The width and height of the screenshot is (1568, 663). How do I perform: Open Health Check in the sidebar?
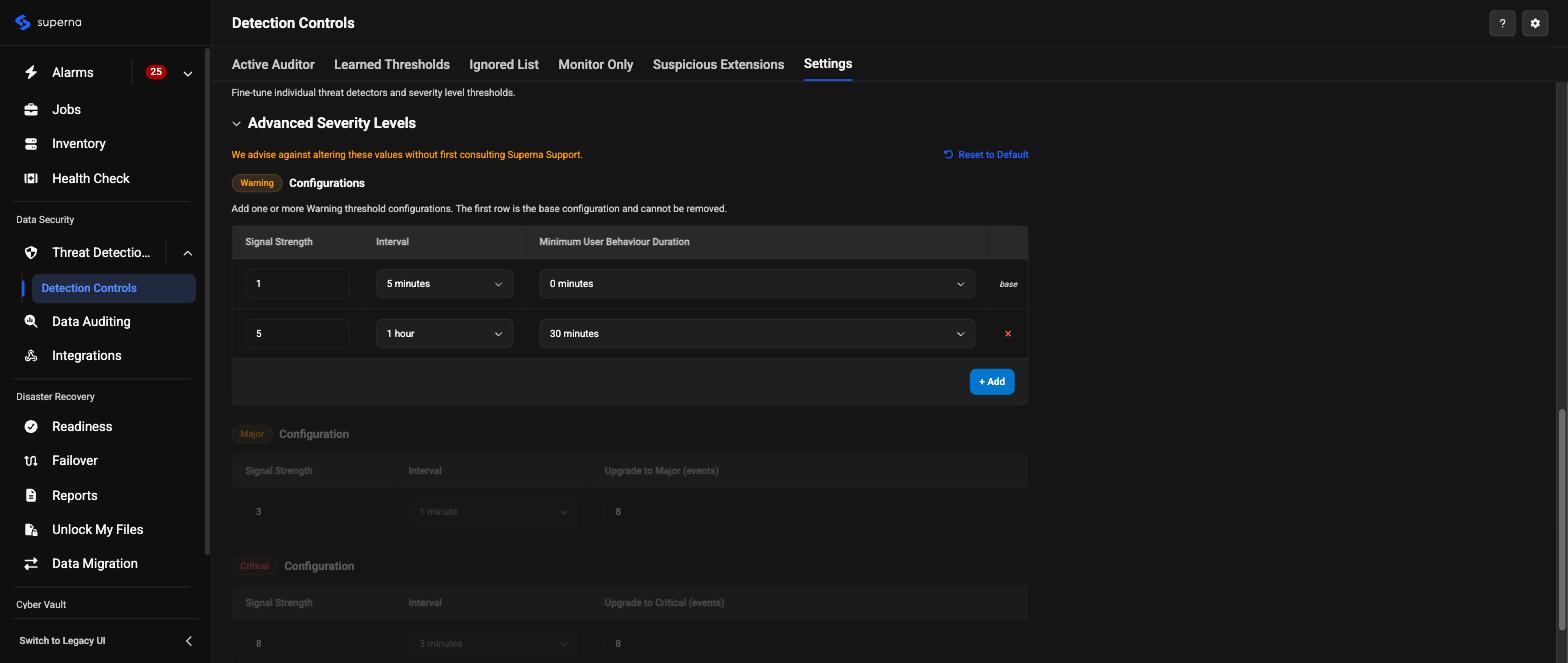[x=91, y=179]
